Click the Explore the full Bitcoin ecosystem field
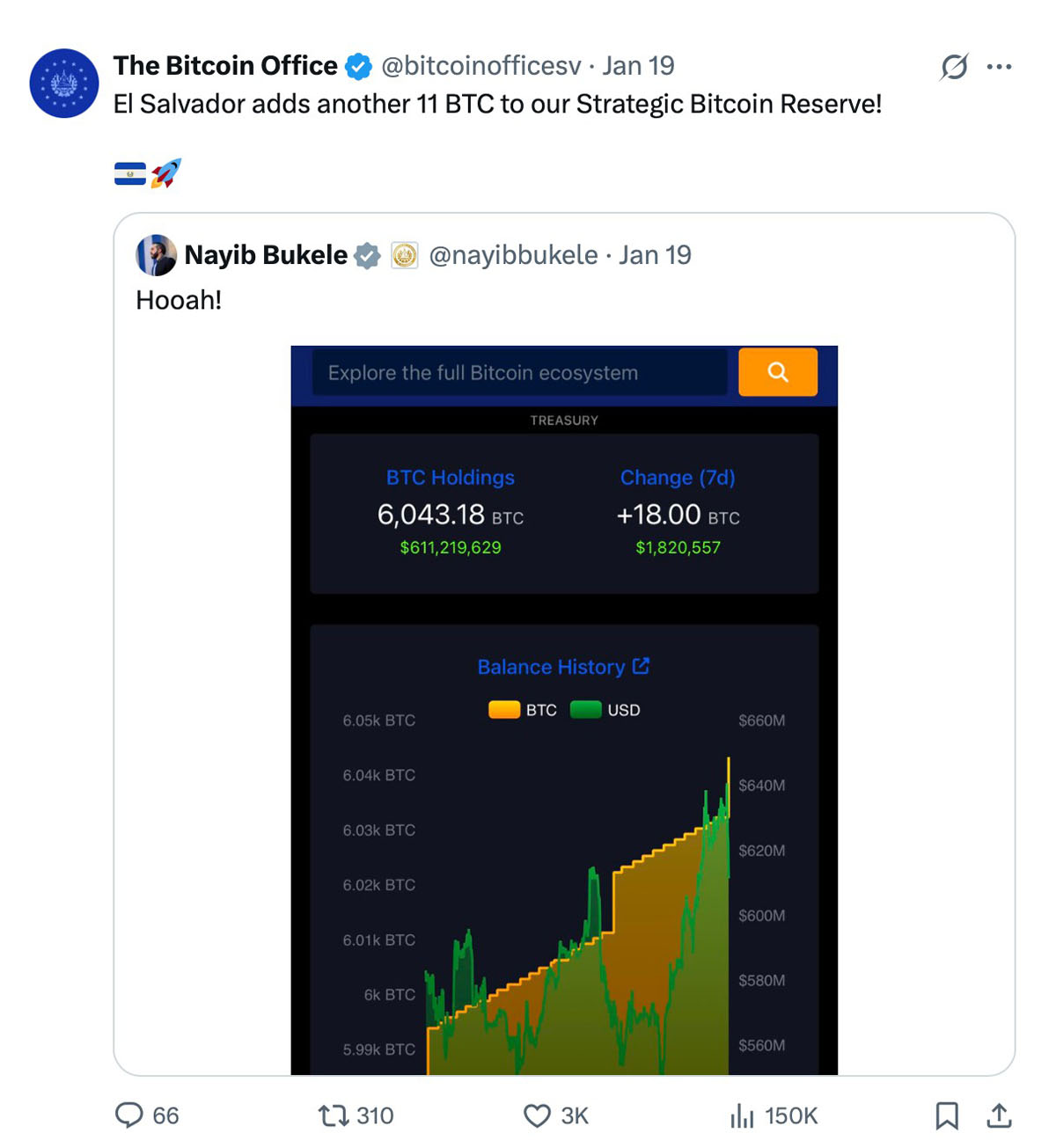The height and width of the screenshot is (1148, 1056). 517,372
